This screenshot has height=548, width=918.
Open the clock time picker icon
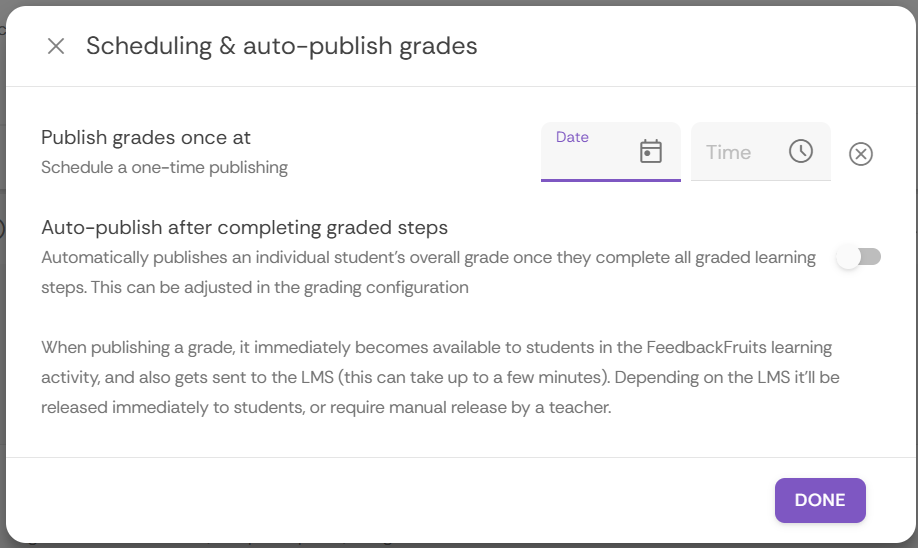(801, 151)
